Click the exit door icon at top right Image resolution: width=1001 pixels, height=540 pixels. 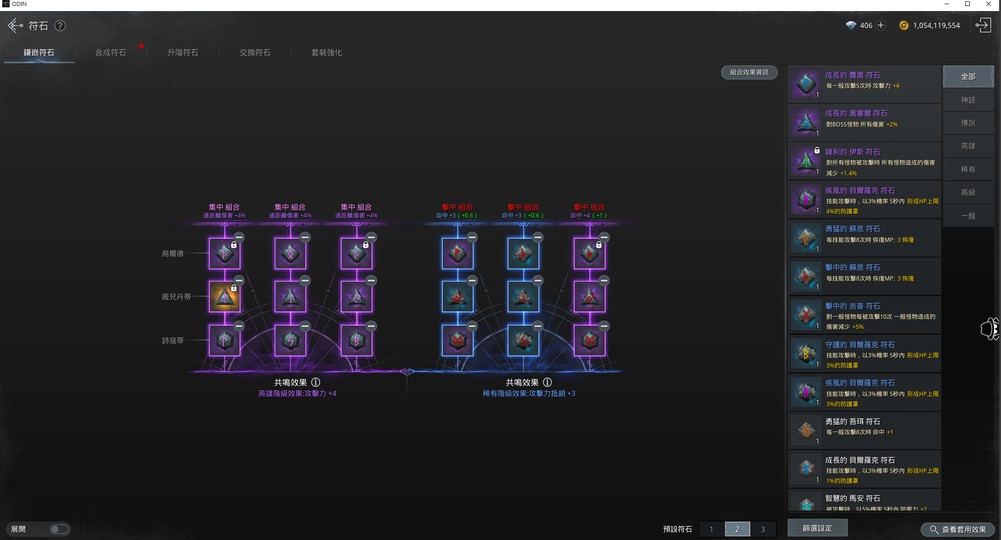point(983,25)
